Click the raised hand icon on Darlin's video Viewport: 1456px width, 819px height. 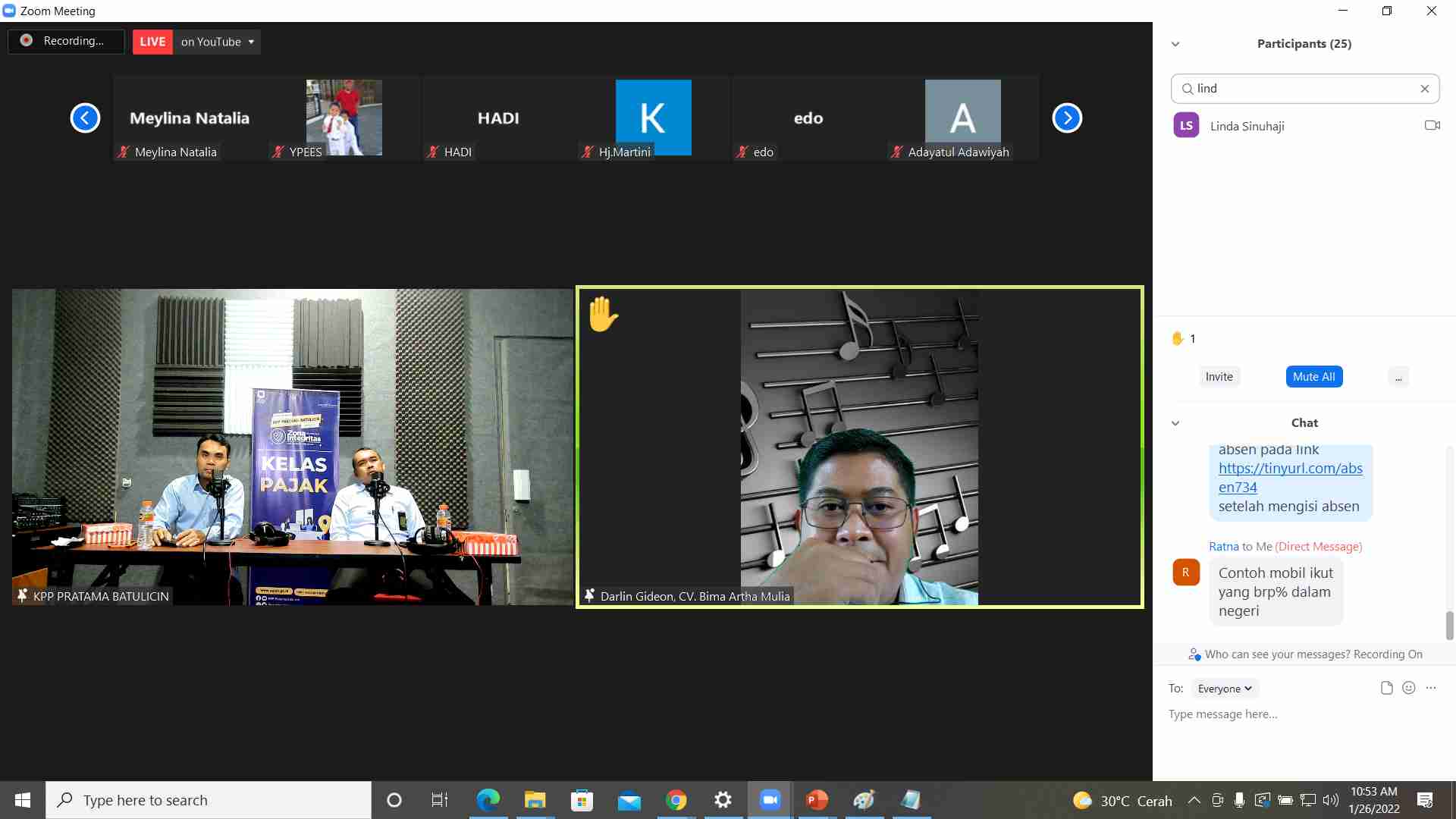tap(603, 315)
